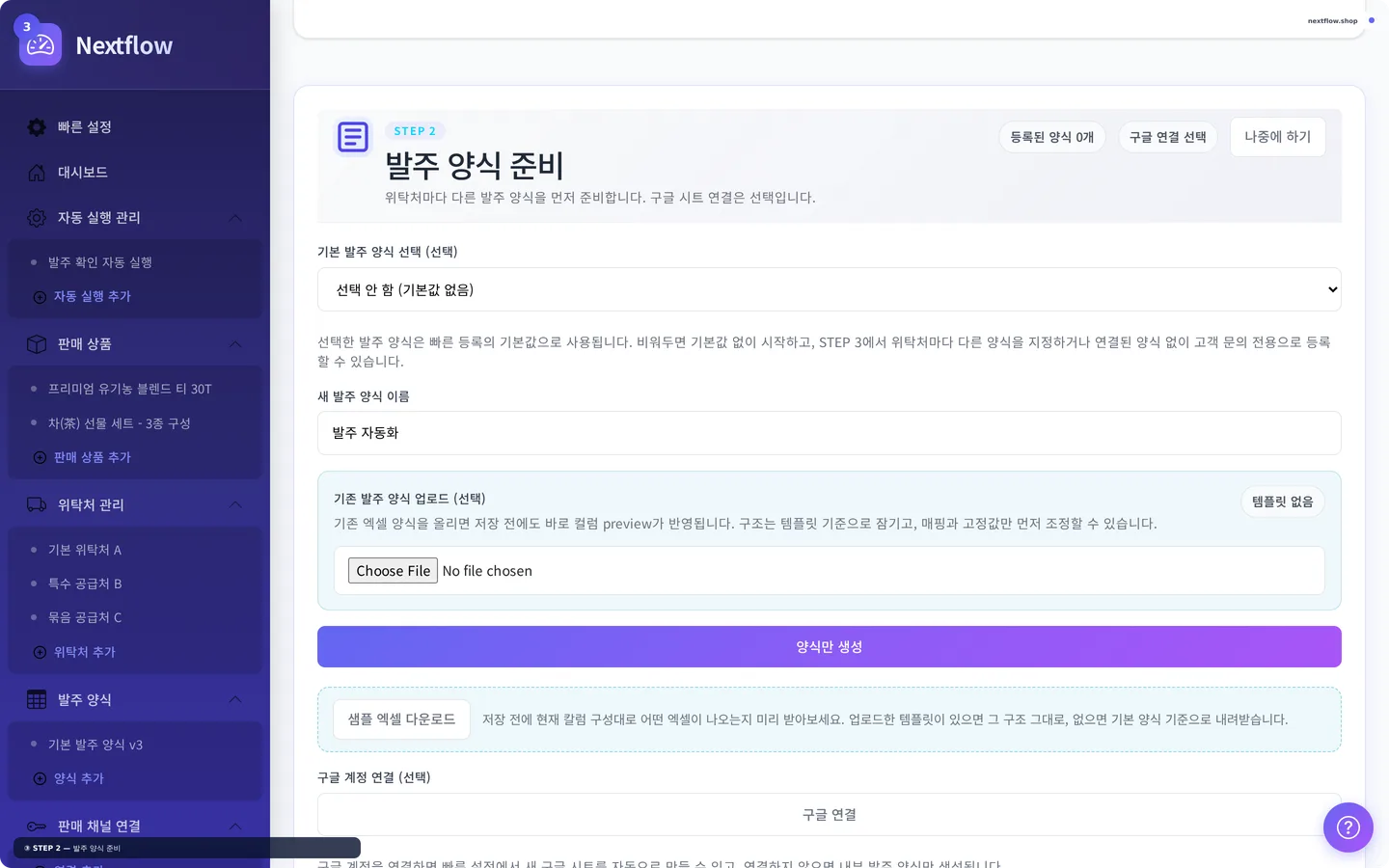This screenshot has width=1389, height=868.
Task: Collapse the 위탁처 관리 section
Action: tap(234, 504)
